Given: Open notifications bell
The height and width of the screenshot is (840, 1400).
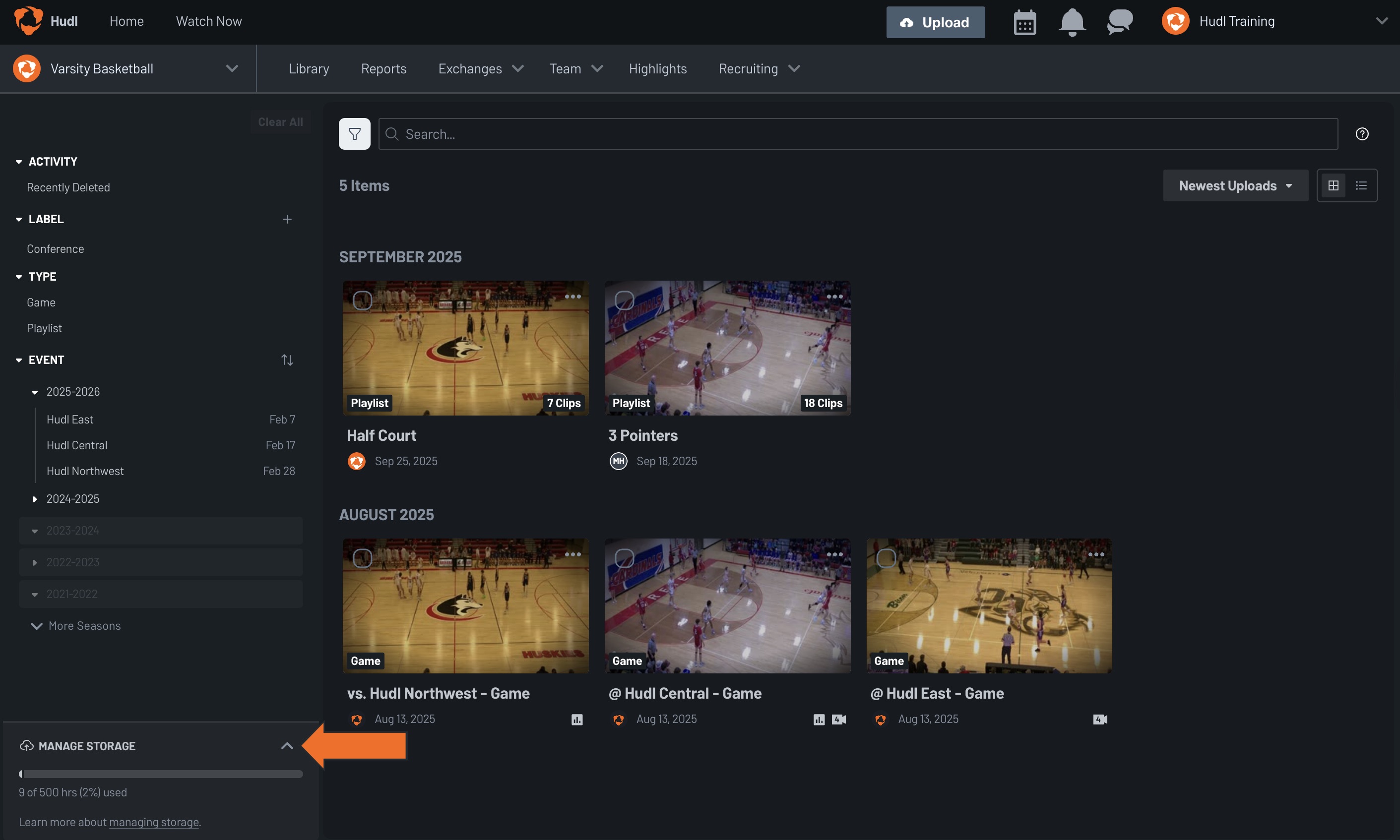Looking at the screenshot, I should pos(1072,23).
